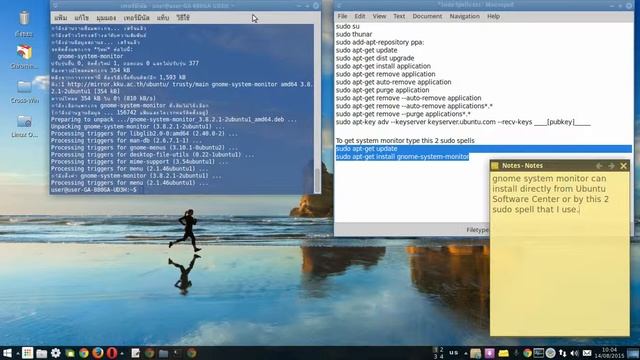The width and height of the screenshot is (640, 360).
Task: Close the Notes sticky window
Action: (623, 166)
